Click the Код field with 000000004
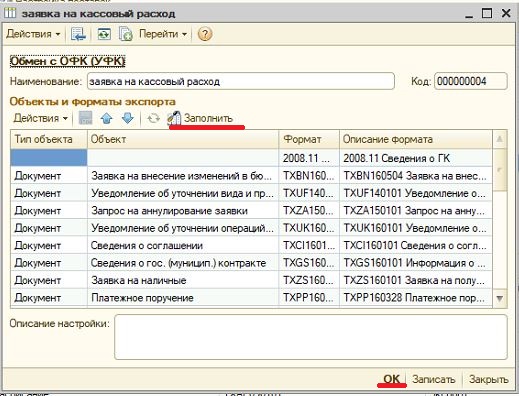This screenshot has width=519, height=396. pyautogui.click(x=471, y=81)
